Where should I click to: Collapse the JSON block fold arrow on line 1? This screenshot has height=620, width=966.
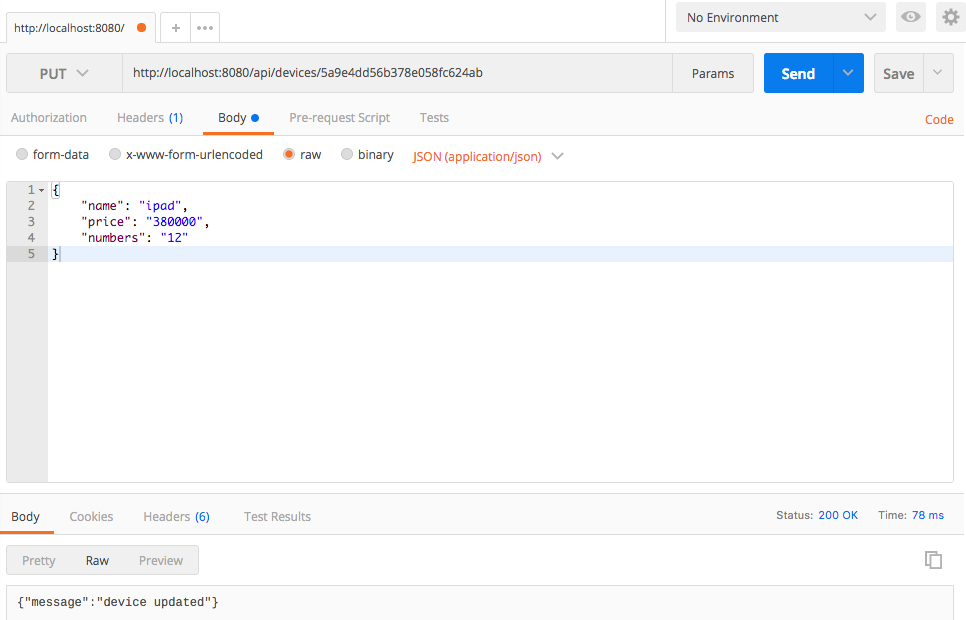(x=41, y=190)
